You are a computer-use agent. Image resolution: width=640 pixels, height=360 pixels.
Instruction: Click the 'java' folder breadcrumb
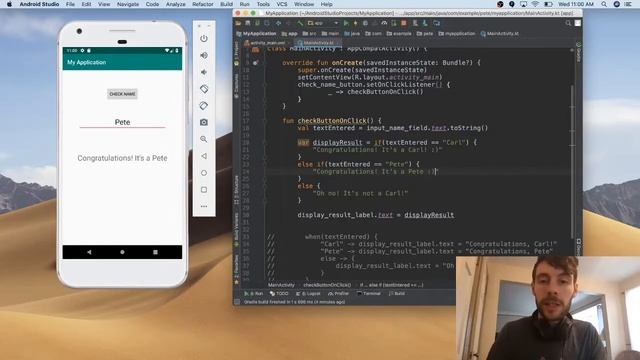[352, 33]
